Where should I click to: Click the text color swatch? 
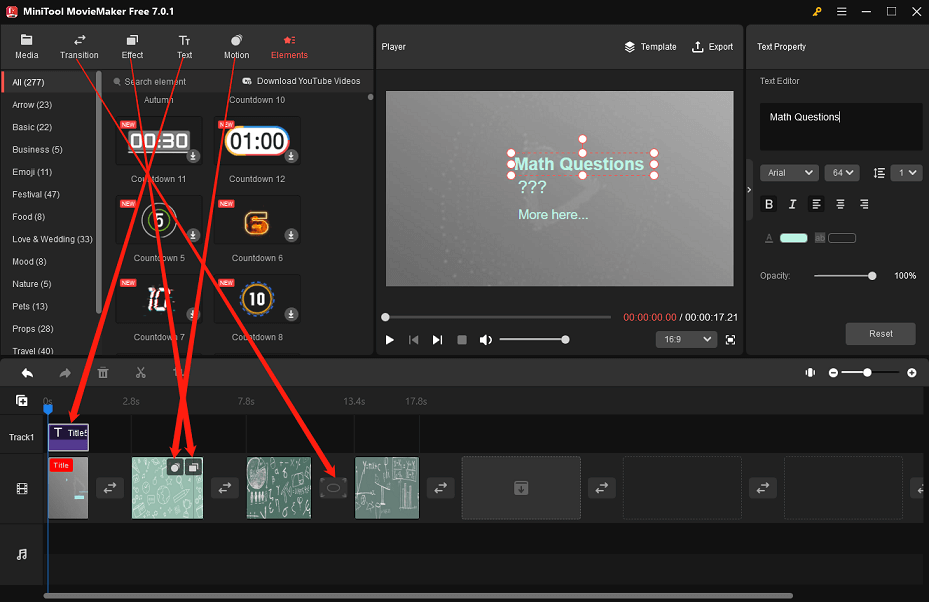click(x=793, y=238)
